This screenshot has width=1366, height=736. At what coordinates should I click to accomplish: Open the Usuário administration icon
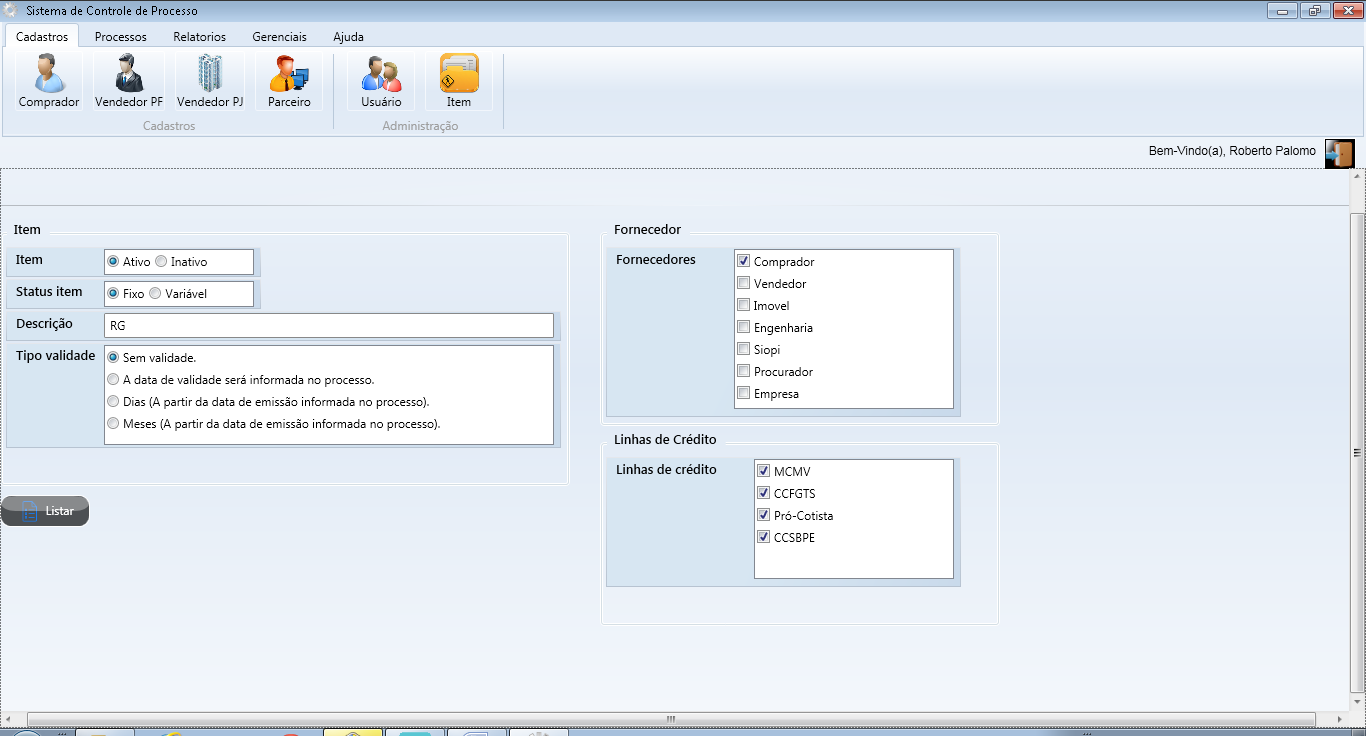pos(381,81)
